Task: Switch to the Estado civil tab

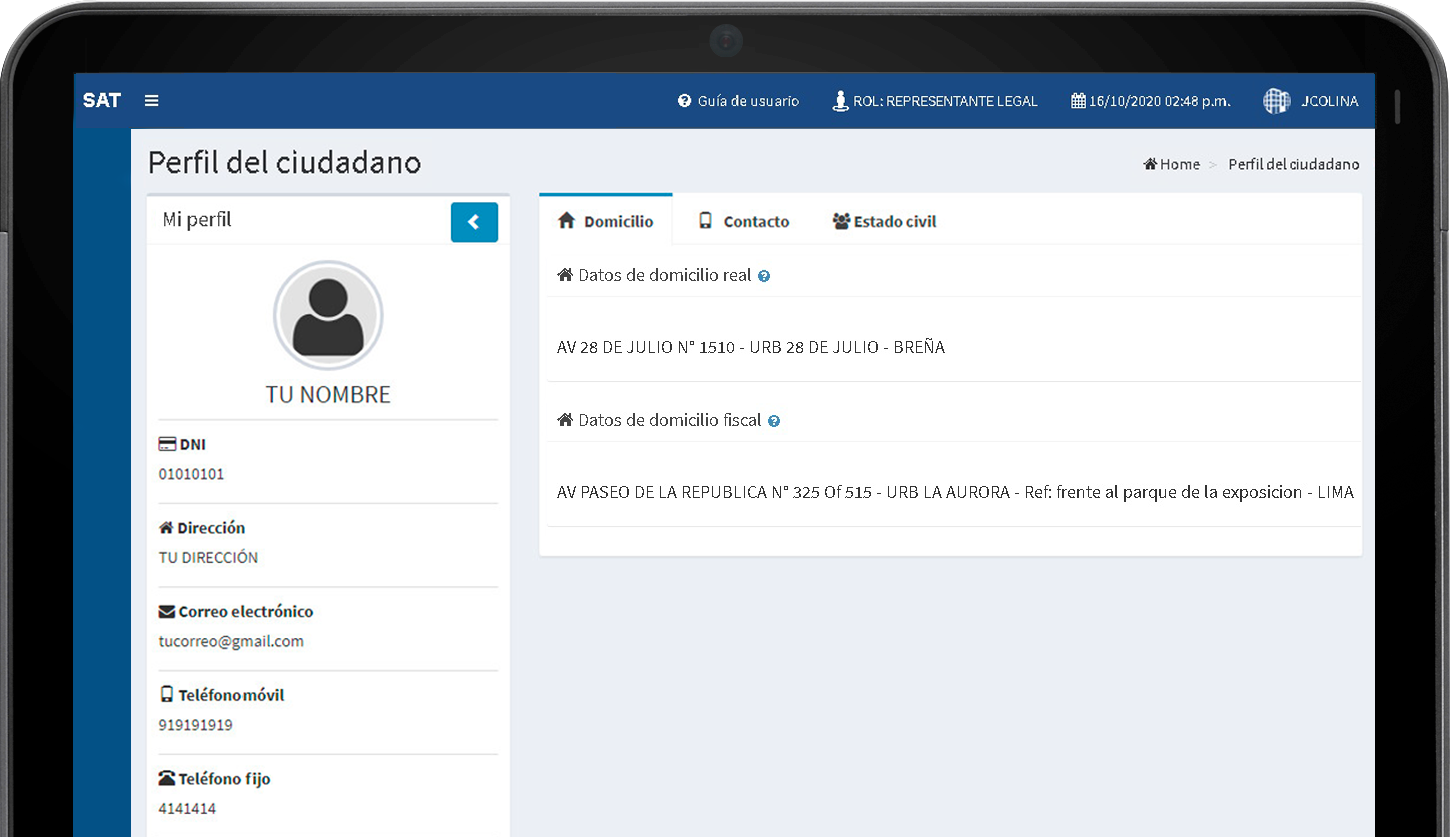Action: 884,221
